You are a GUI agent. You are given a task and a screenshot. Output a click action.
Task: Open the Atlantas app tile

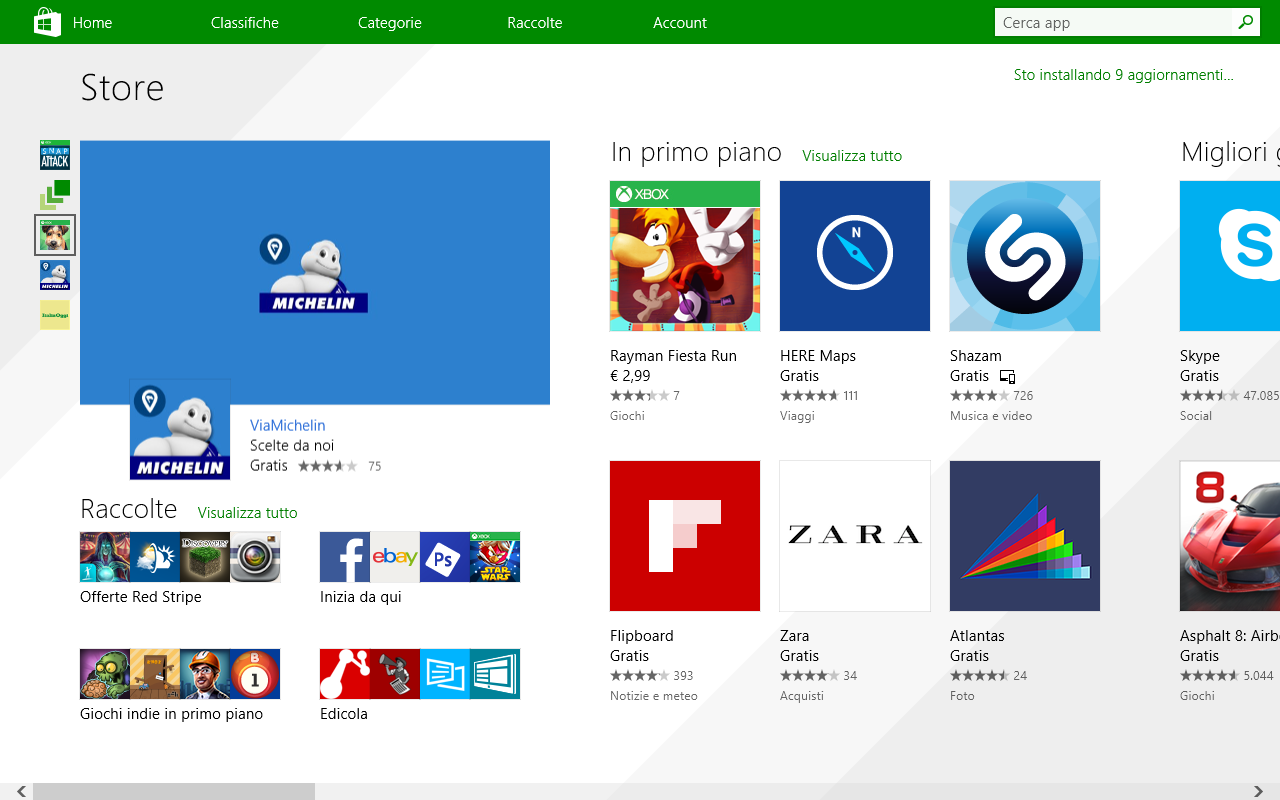coord(1025,536)
